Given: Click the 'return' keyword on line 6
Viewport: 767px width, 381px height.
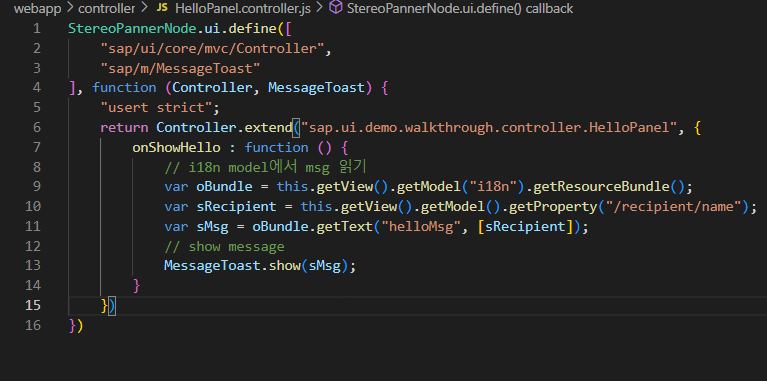Looking at the screenshot, I should [124, 128].
